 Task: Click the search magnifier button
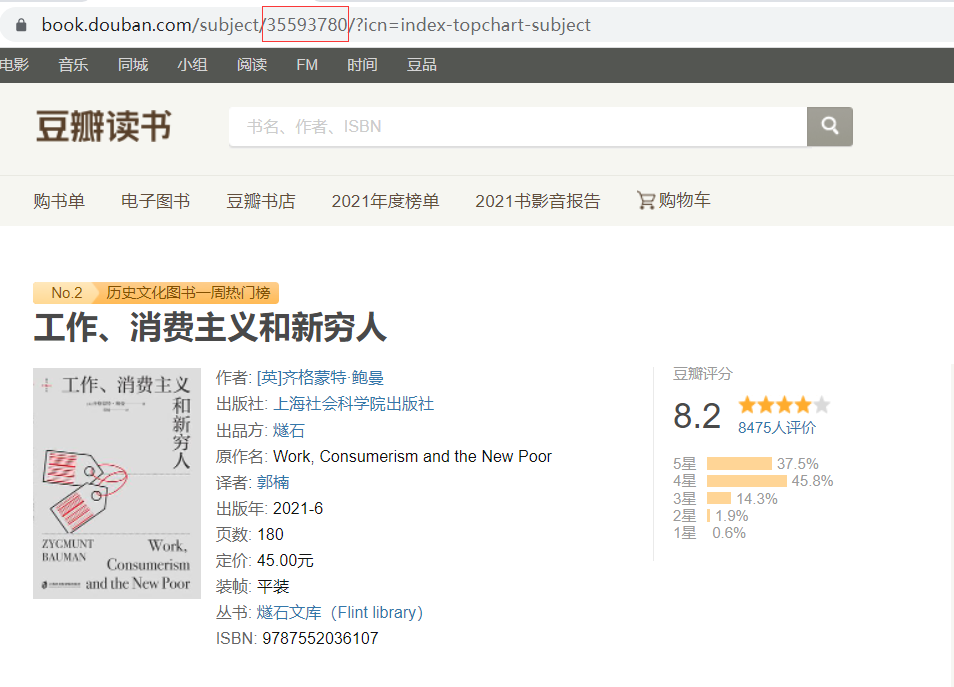tap(829, 127)
